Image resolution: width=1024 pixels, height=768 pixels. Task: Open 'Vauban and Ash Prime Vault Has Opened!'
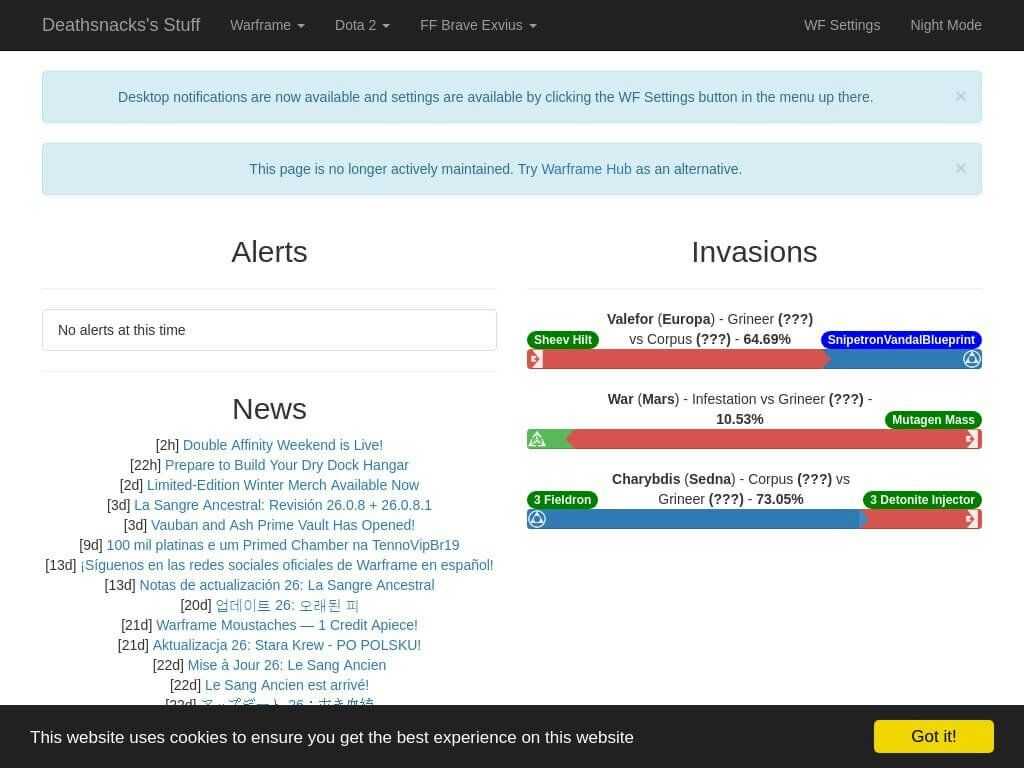pyautogui.click(x=283, y=525)
